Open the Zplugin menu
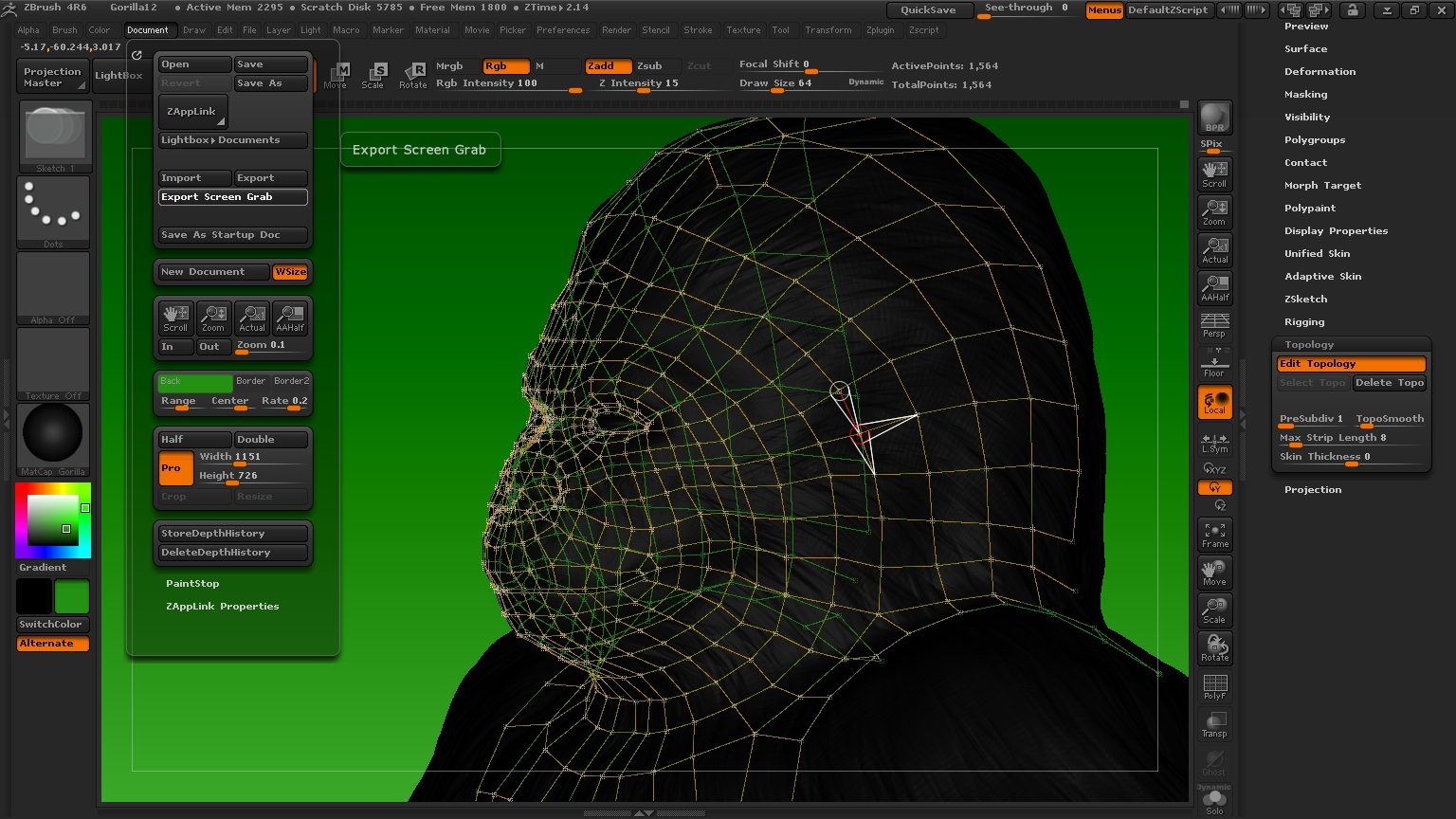1456x819 pixels. (880, 30)
